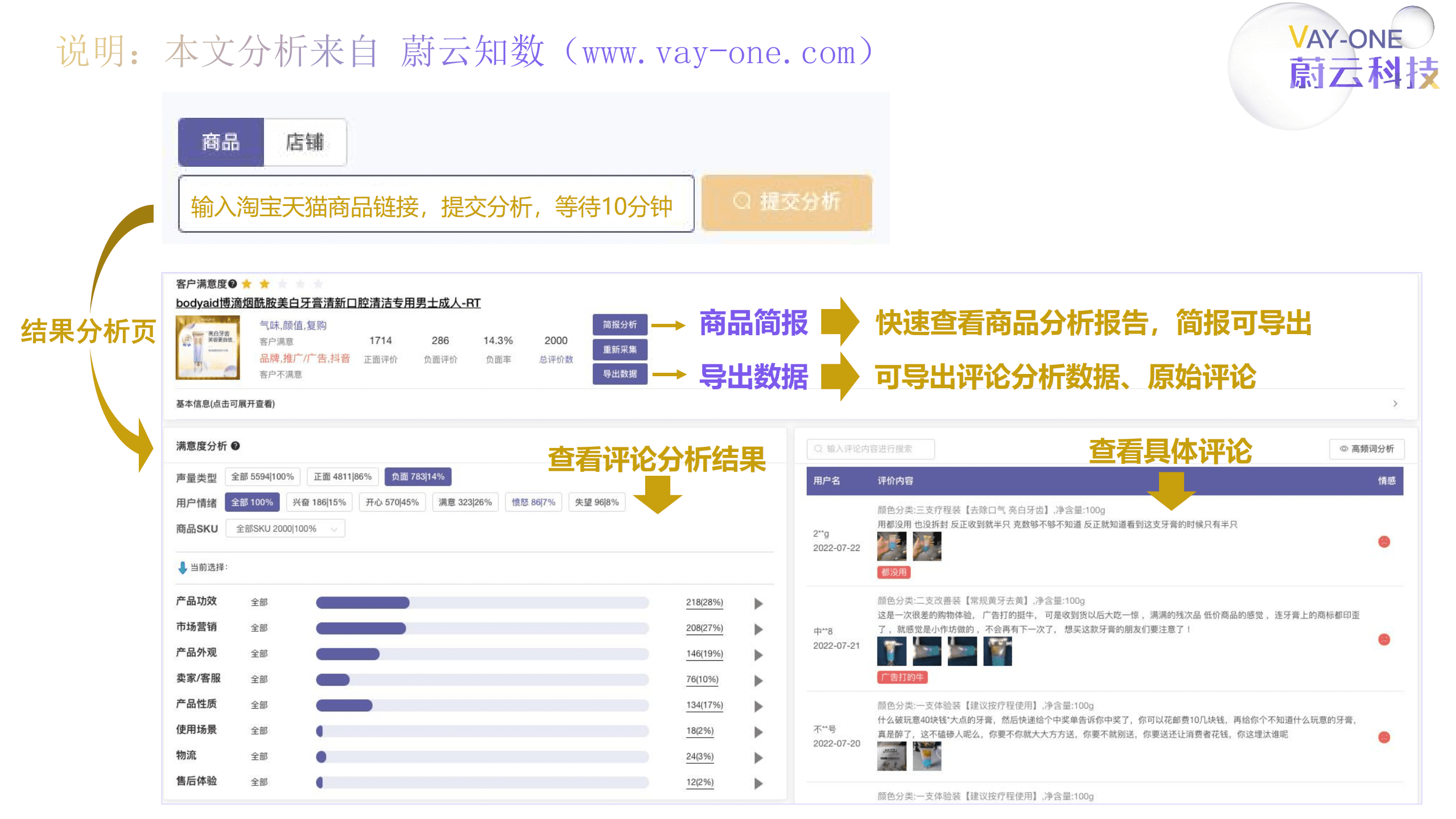Click the help icon next to 客户满意度
This screenshot has height=819, width=1456.
tap(232, 283)
